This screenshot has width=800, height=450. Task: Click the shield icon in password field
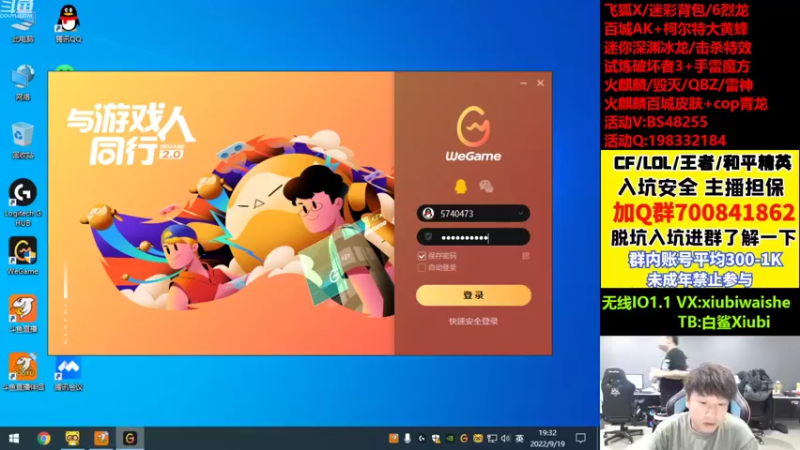(x=429, y=237)
